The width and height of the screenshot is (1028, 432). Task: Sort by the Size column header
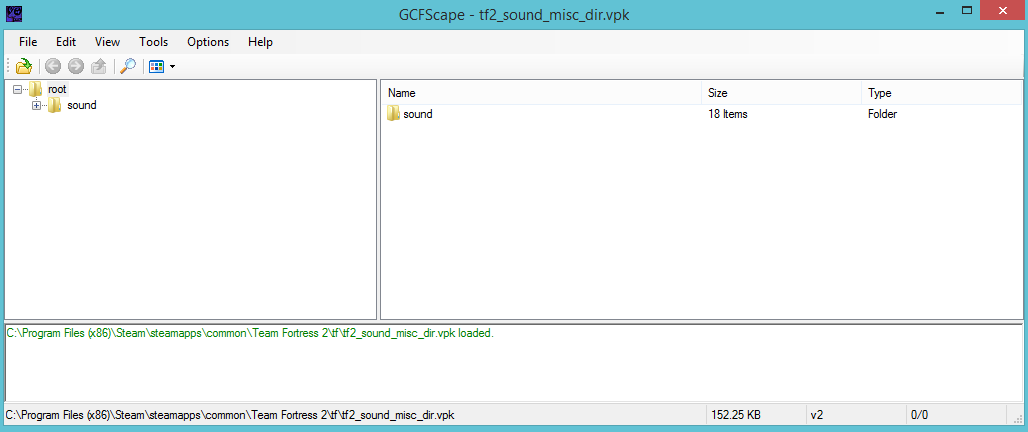coord(781,93)
